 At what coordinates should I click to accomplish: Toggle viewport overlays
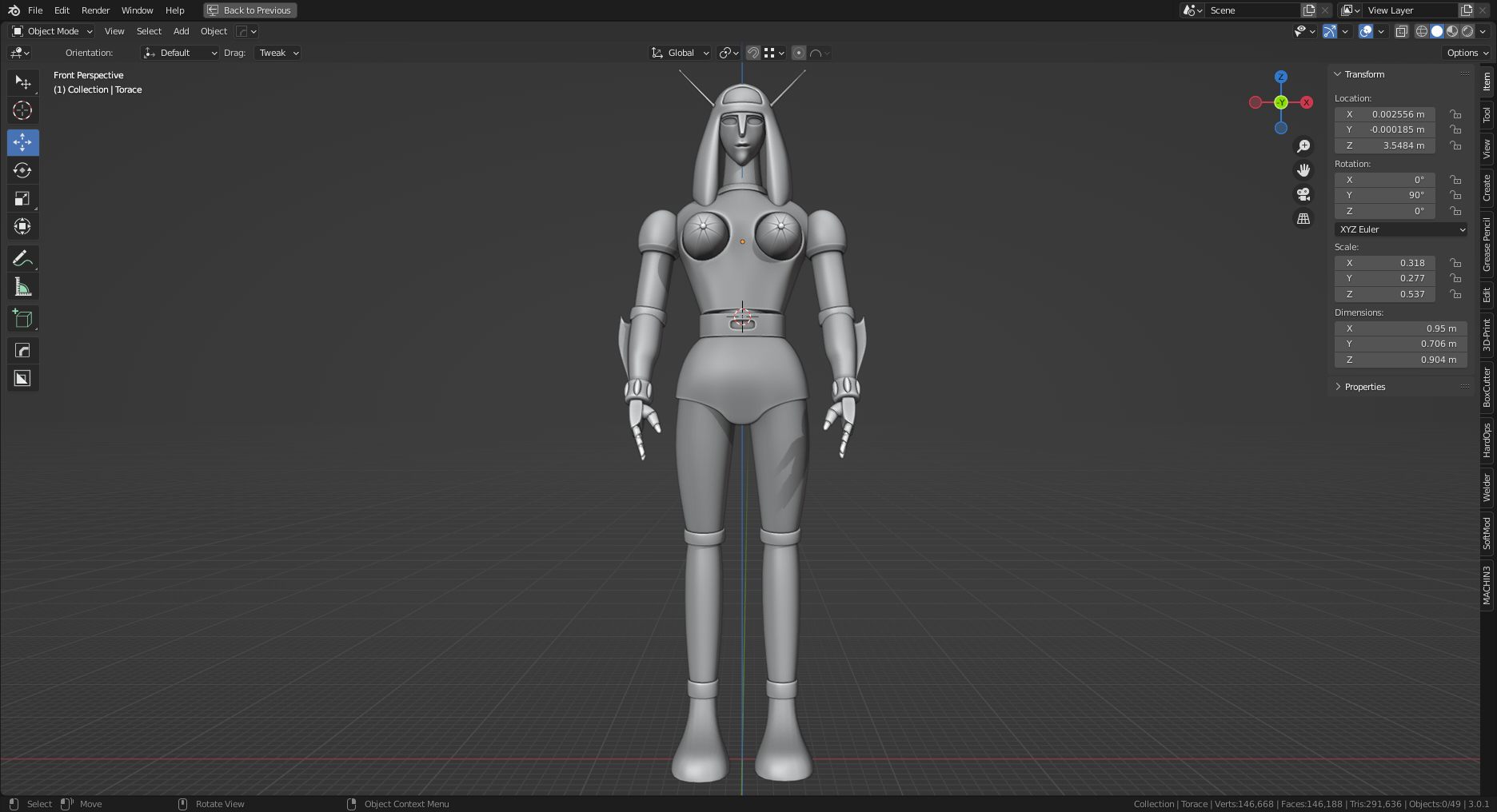[x=1366, y=31]
